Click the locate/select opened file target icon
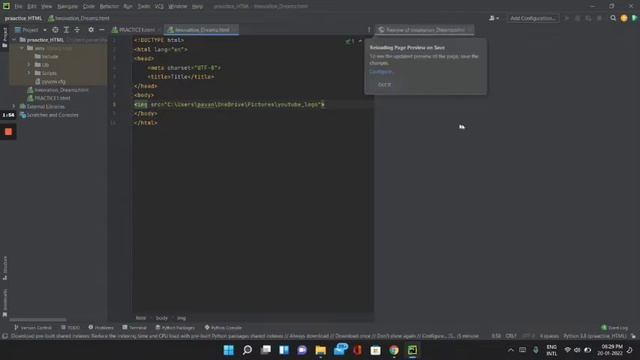 [55, 30]
